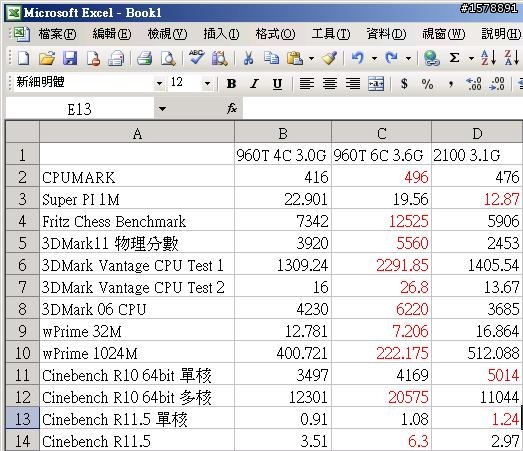This screenshot has height=451, width=523.
Task: Open the 視窗(W) menu
Action: [443, 34]
